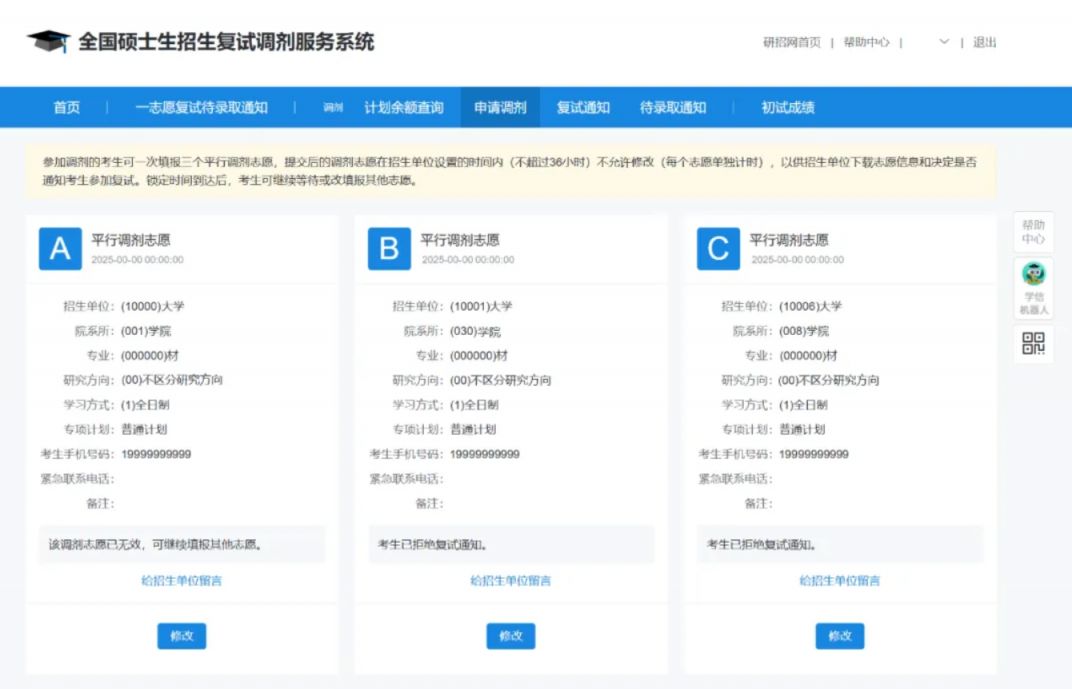Click (030)学院 in card B
The width and height of the screenshot is (1072, 689).
click(475, 331)
